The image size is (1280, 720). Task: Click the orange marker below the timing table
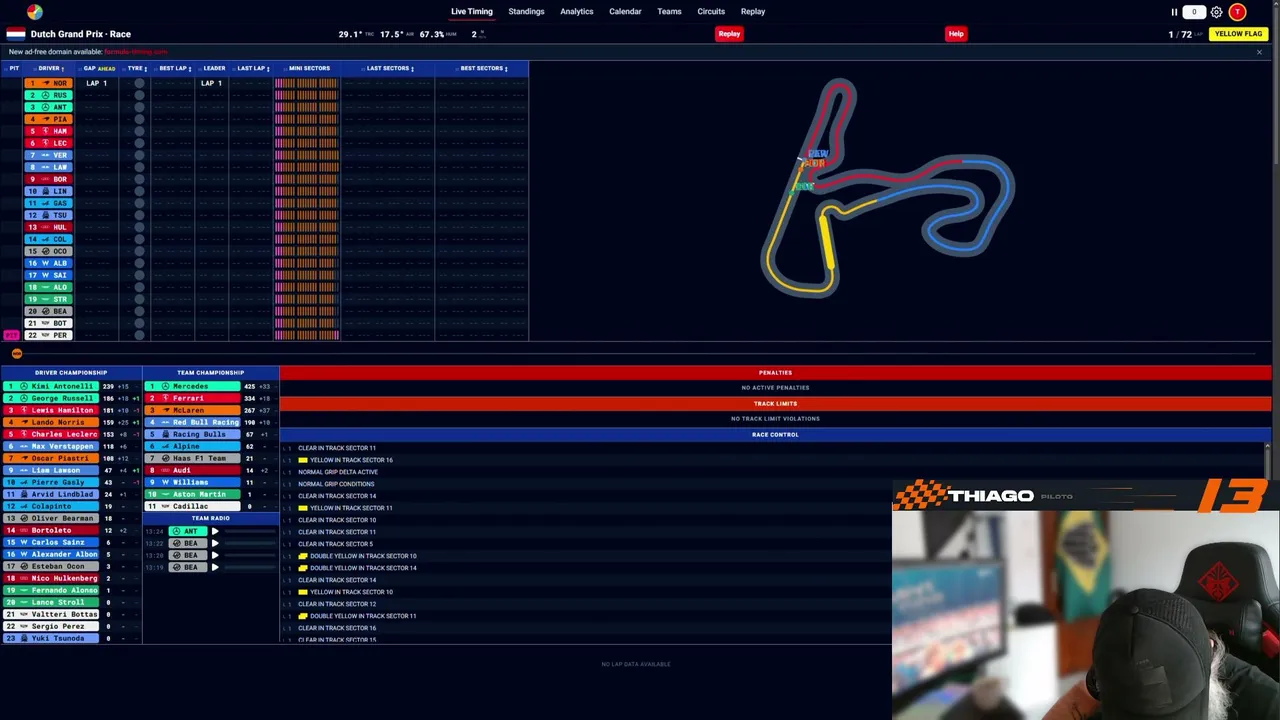pyautogui.click(x=16, y=354)
